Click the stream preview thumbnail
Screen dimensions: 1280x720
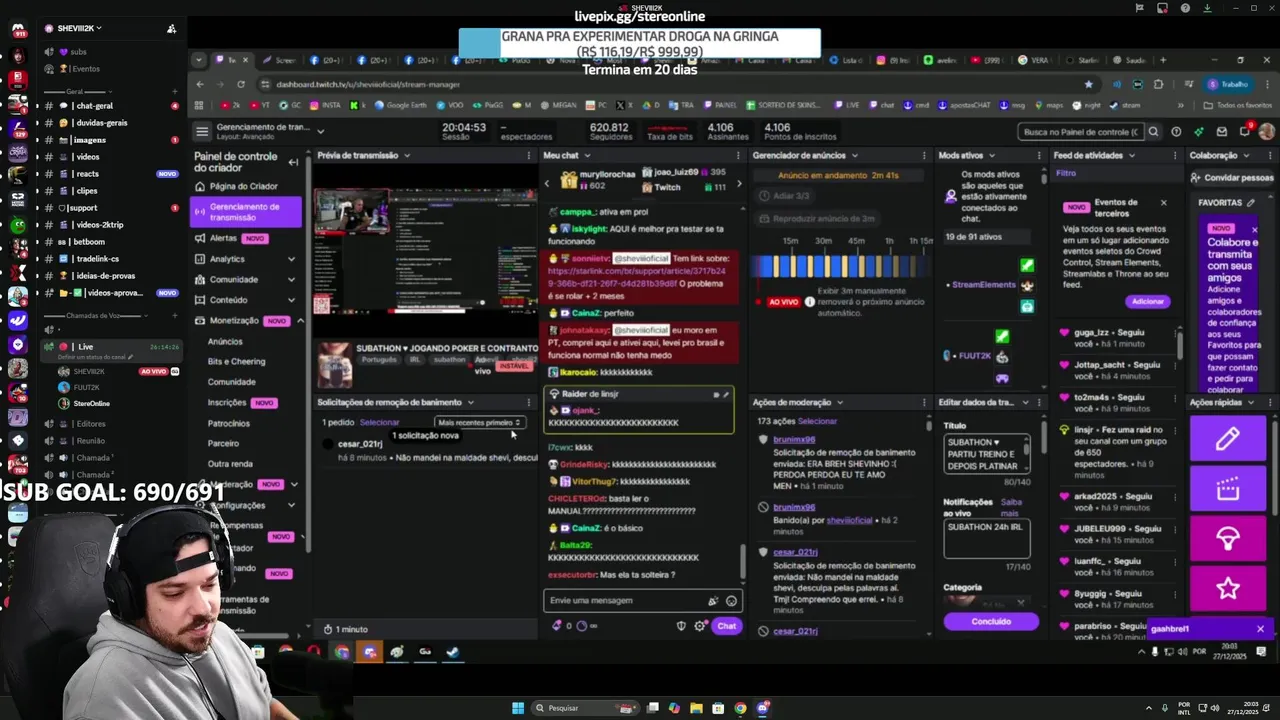click(x=425, y=251)
